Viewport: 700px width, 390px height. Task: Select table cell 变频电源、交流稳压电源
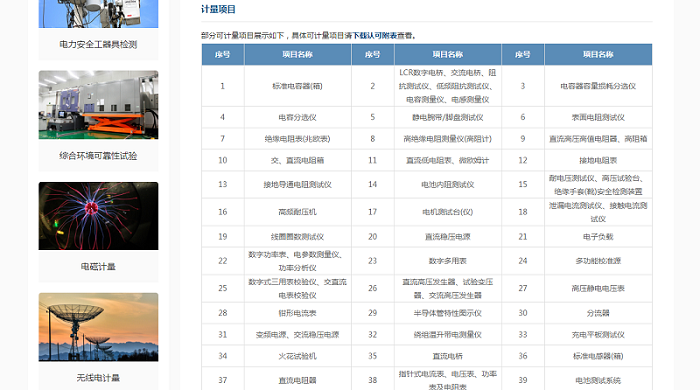coord(298,335)
